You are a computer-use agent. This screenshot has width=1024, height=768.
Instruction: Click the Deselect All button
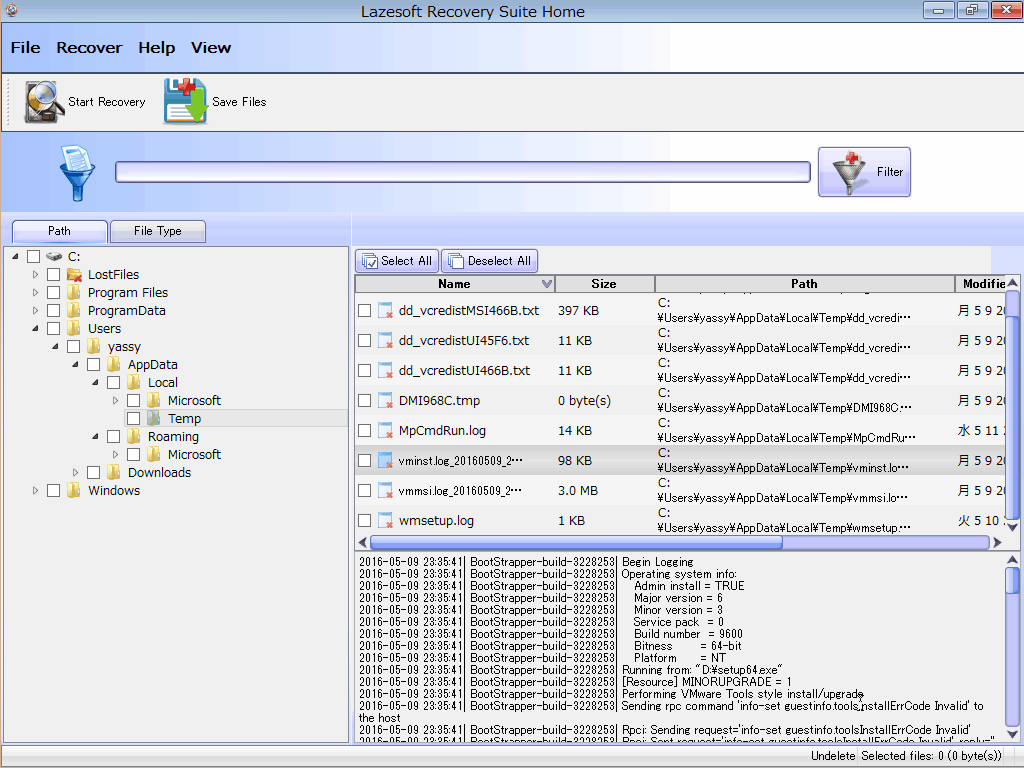click(x=490, y=261)
